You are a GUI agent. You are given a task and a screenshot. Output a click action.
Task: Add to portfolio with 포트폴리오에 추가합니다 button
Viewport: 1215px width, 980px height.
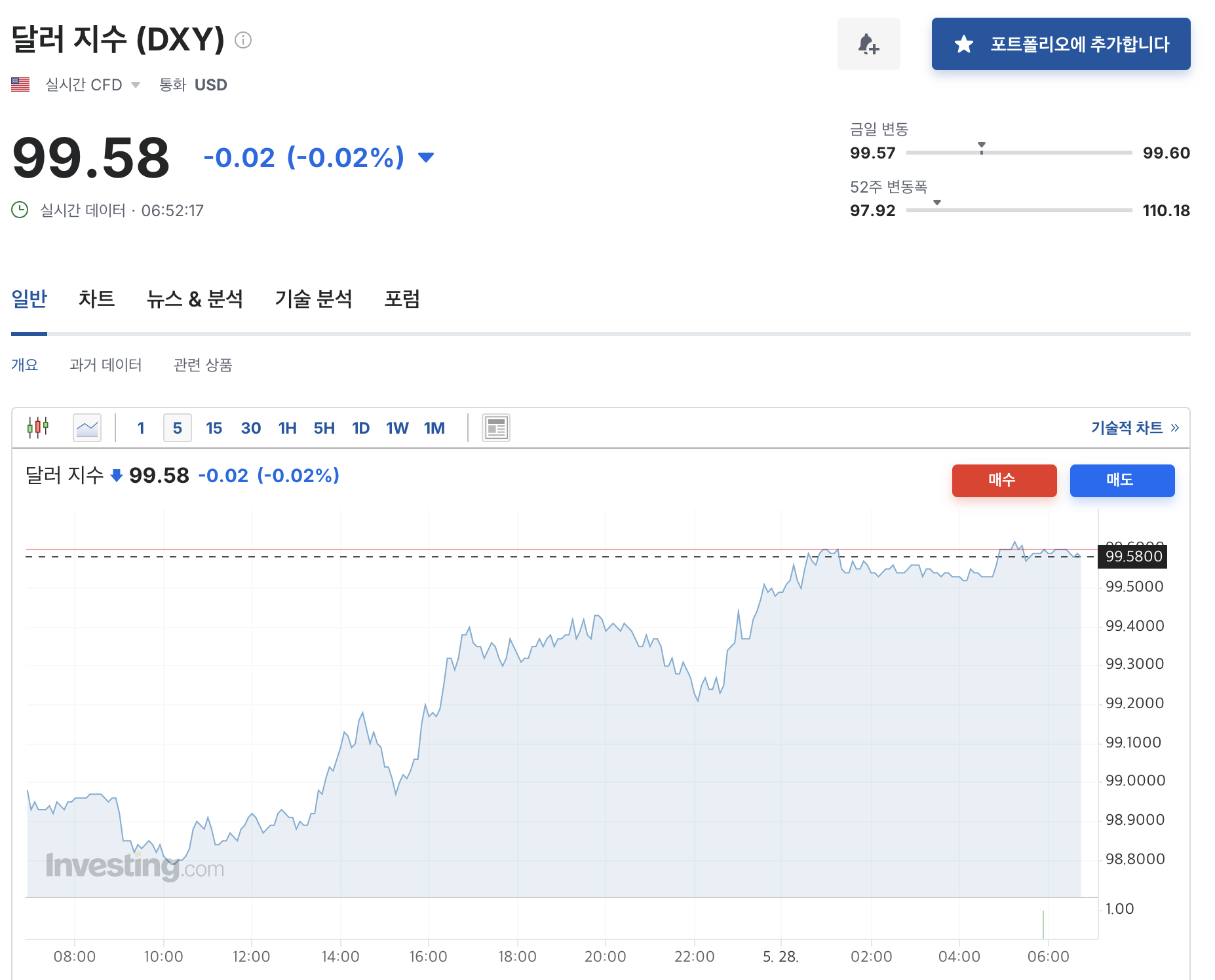1061,44
